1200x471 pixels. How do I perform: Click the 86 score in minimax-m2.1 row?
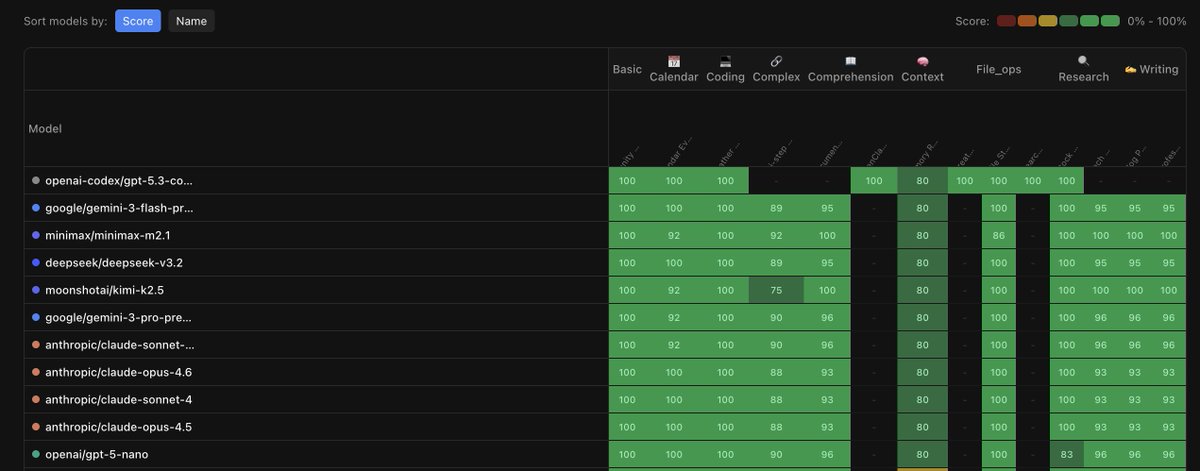coord(999,235)
